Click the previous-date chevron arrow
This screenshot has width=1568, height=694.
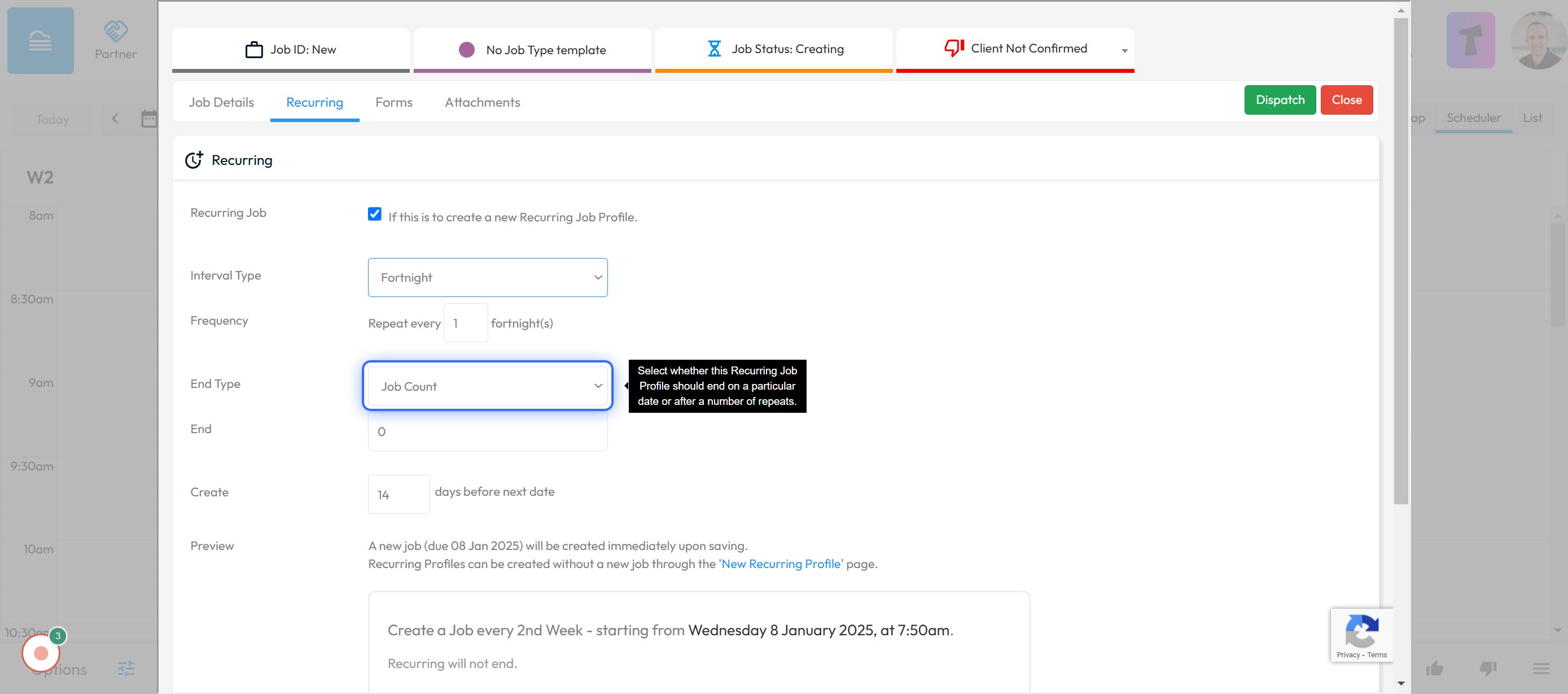coord(115,119)
